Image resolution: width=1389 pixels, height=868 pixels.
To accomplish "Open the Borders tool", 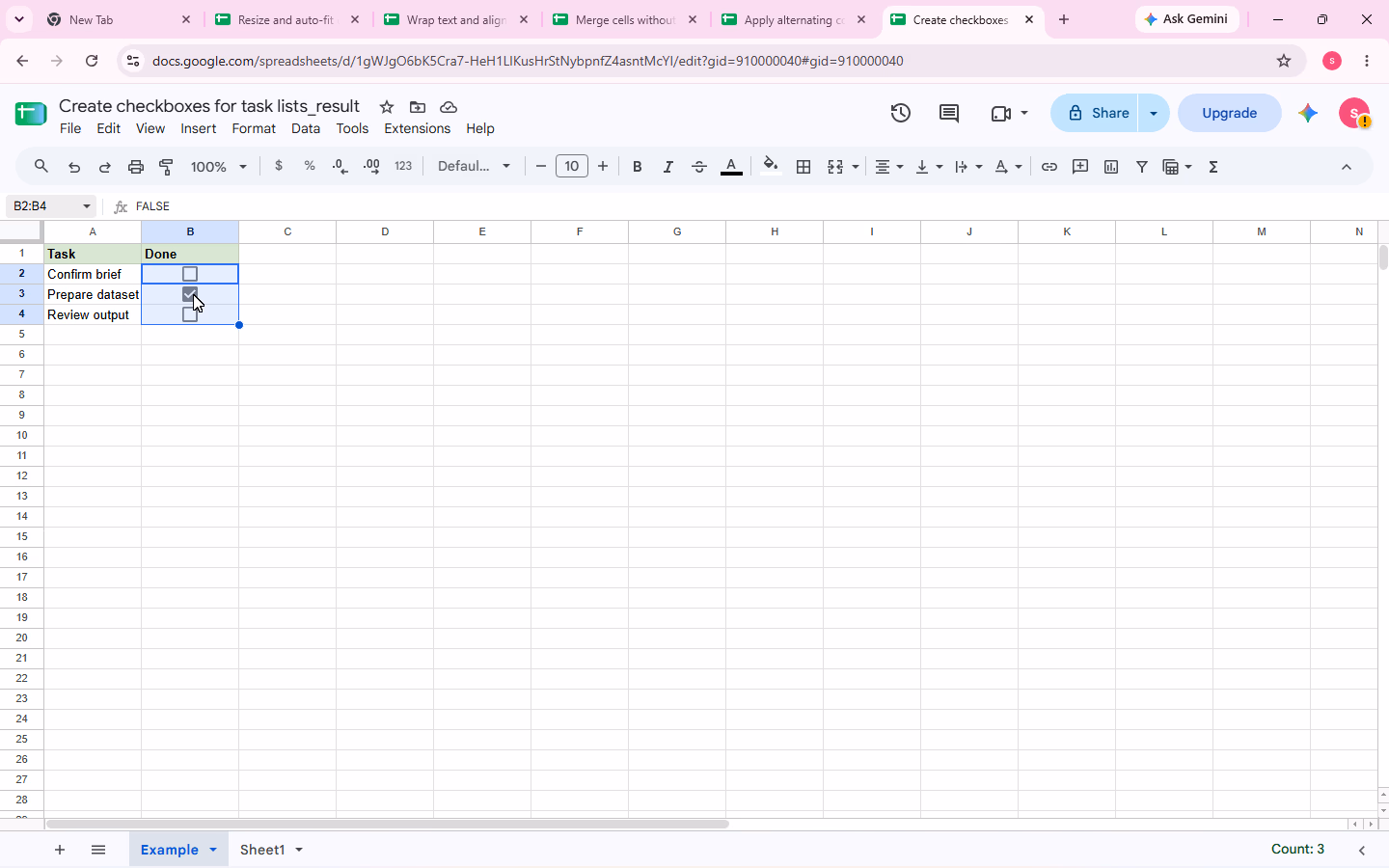I will point(803,167).
